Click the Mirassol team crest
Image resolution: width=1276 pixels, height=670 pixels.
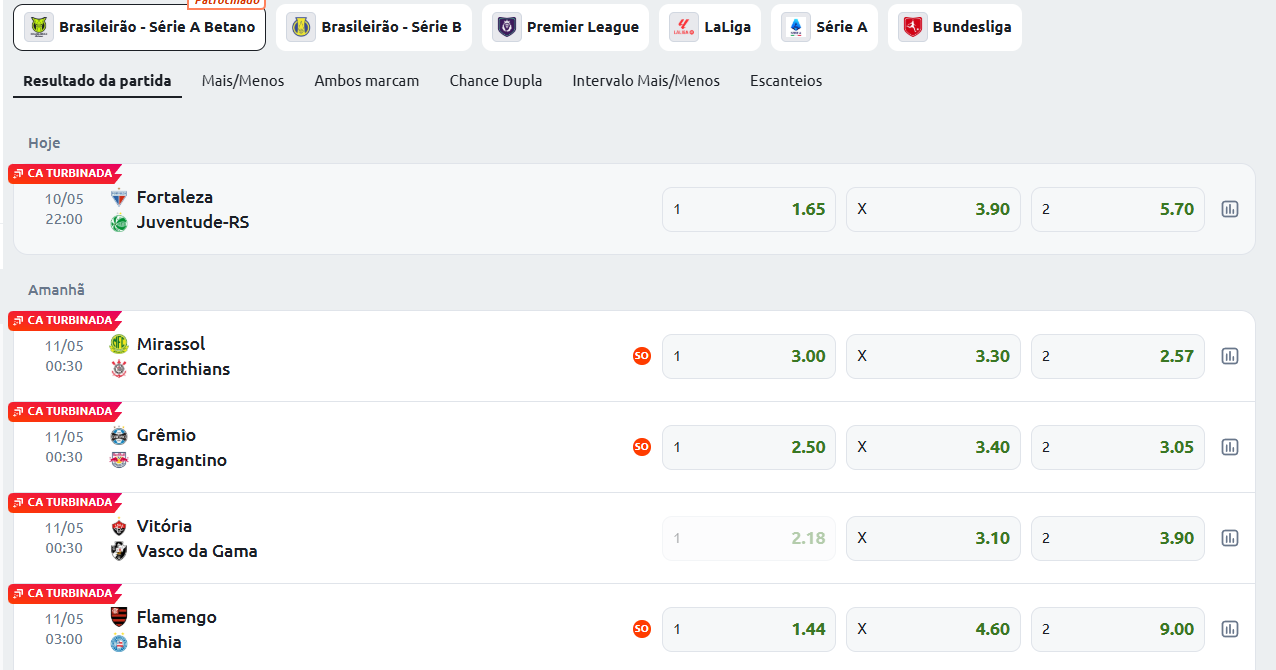[119, 344]
